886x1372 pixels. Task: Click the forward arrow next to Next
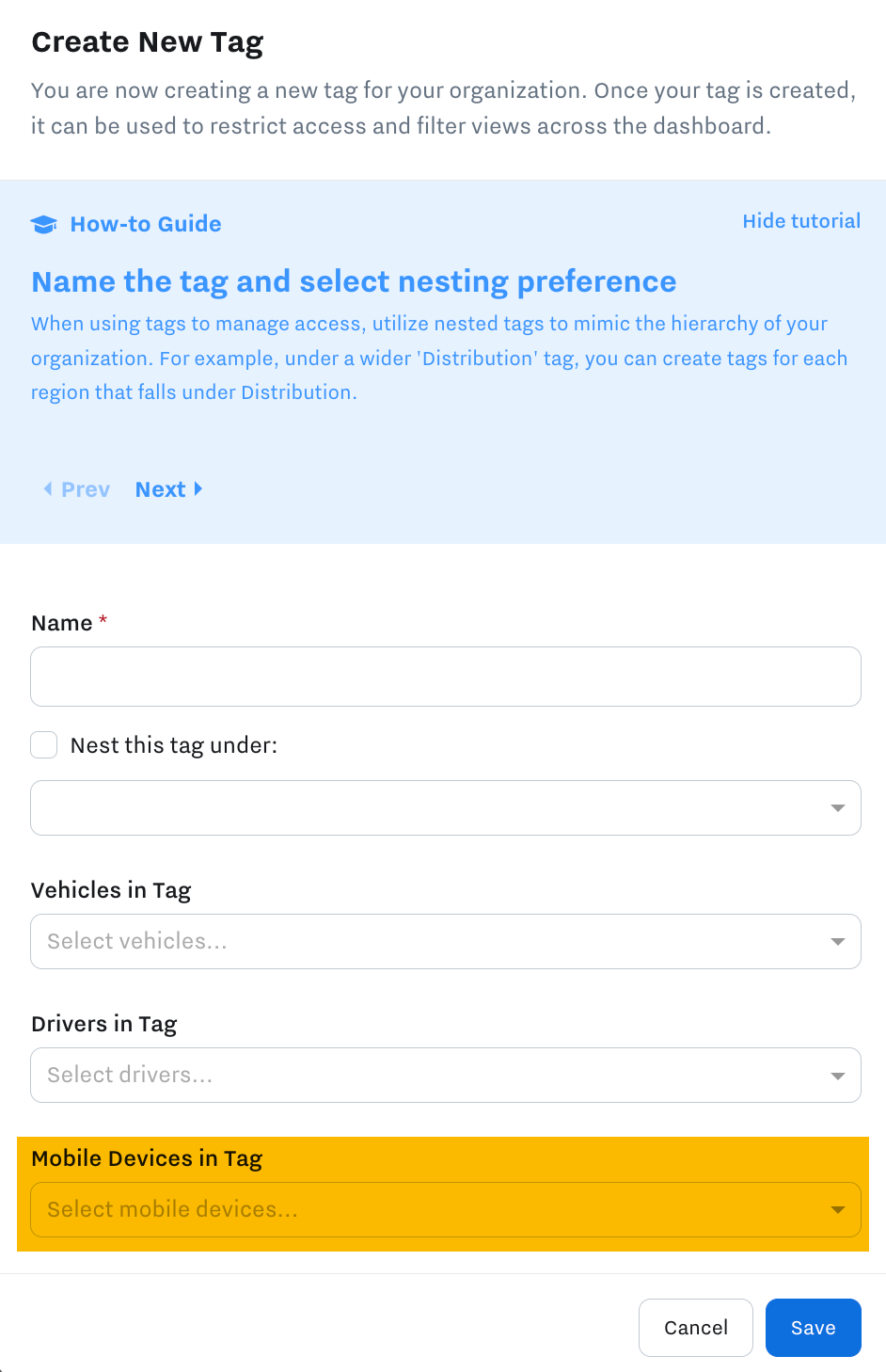(198, 488)
